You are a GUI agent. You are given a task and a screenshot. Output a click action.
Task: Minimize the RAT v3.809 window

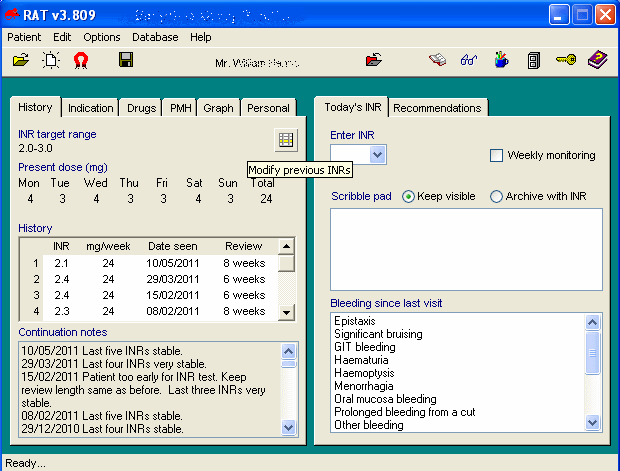point(559,15)
